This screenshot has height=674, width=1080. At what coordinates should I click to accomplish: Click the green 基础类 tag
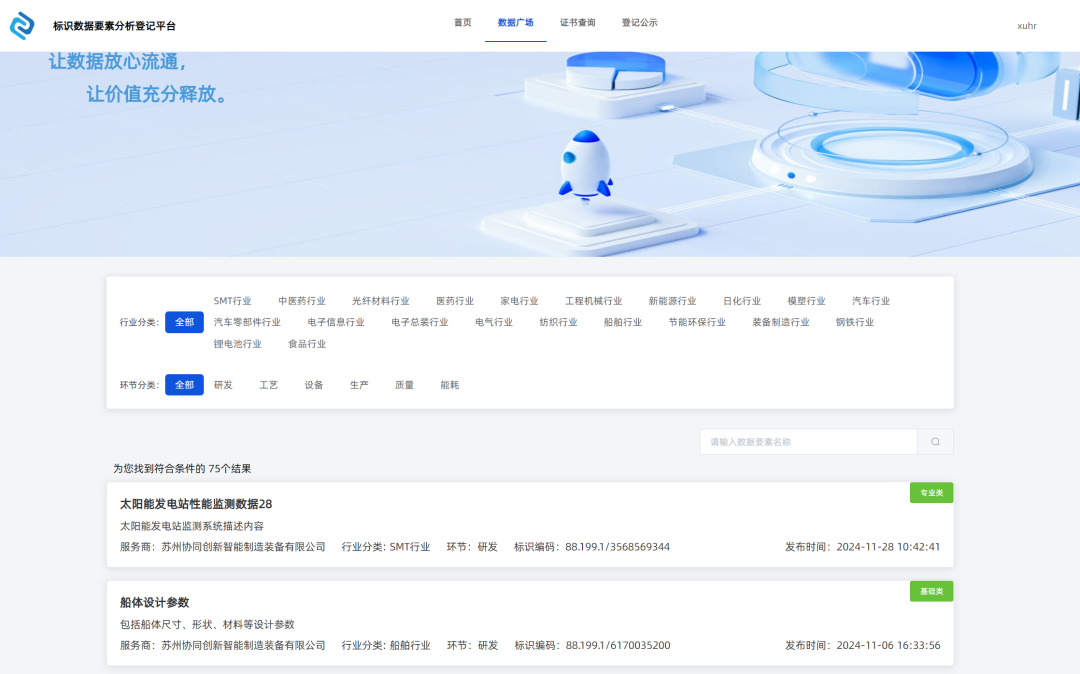(x=931, y=591)
